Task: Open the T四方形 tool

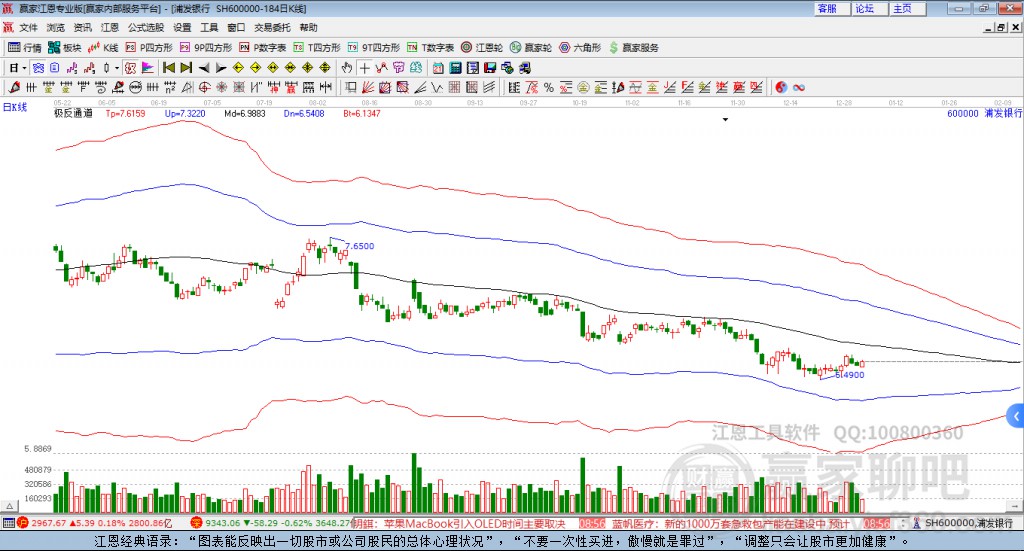Action: coord(317,48)
